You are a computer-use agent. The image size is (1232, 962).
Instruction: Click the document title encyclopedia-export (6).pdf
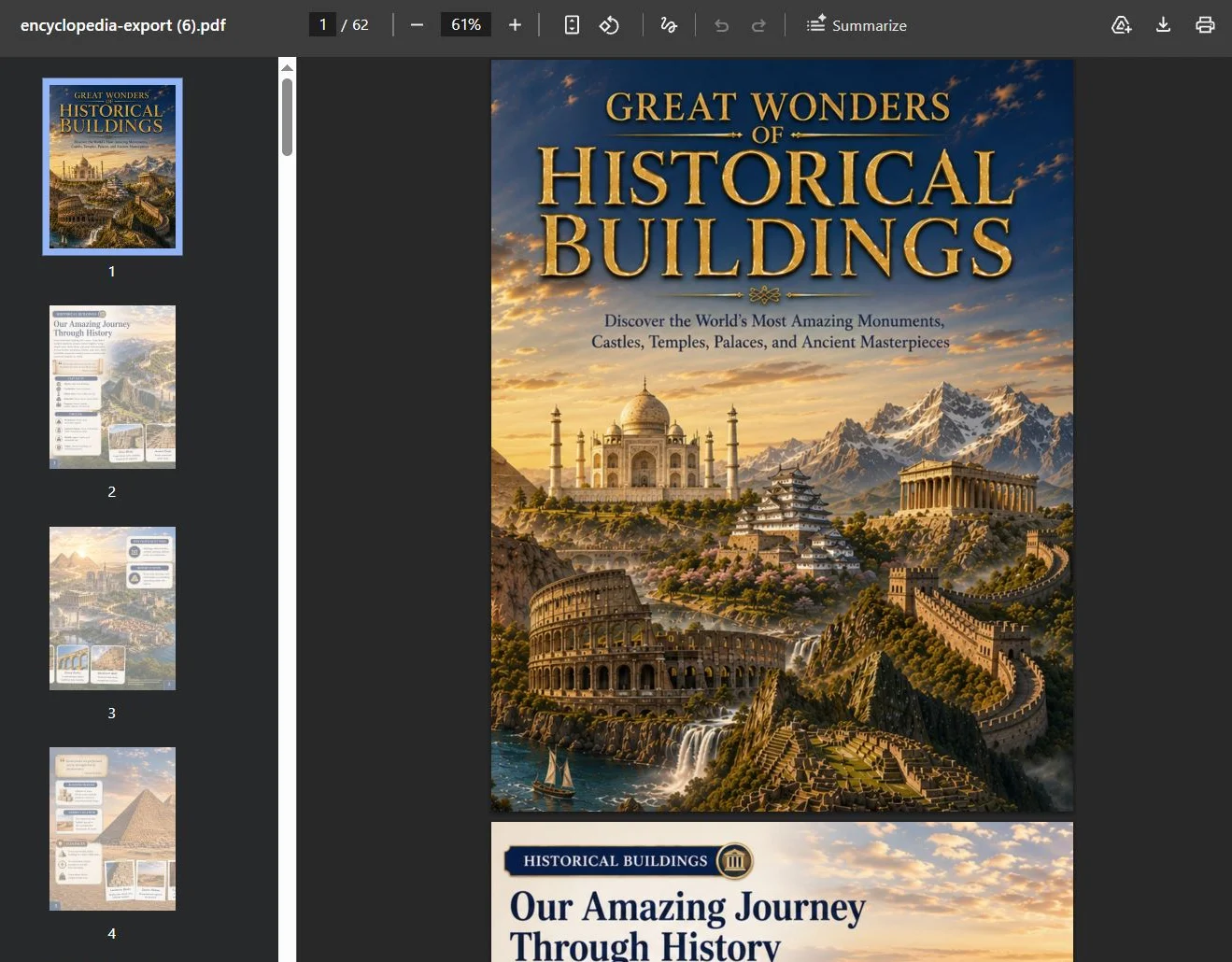123,25
